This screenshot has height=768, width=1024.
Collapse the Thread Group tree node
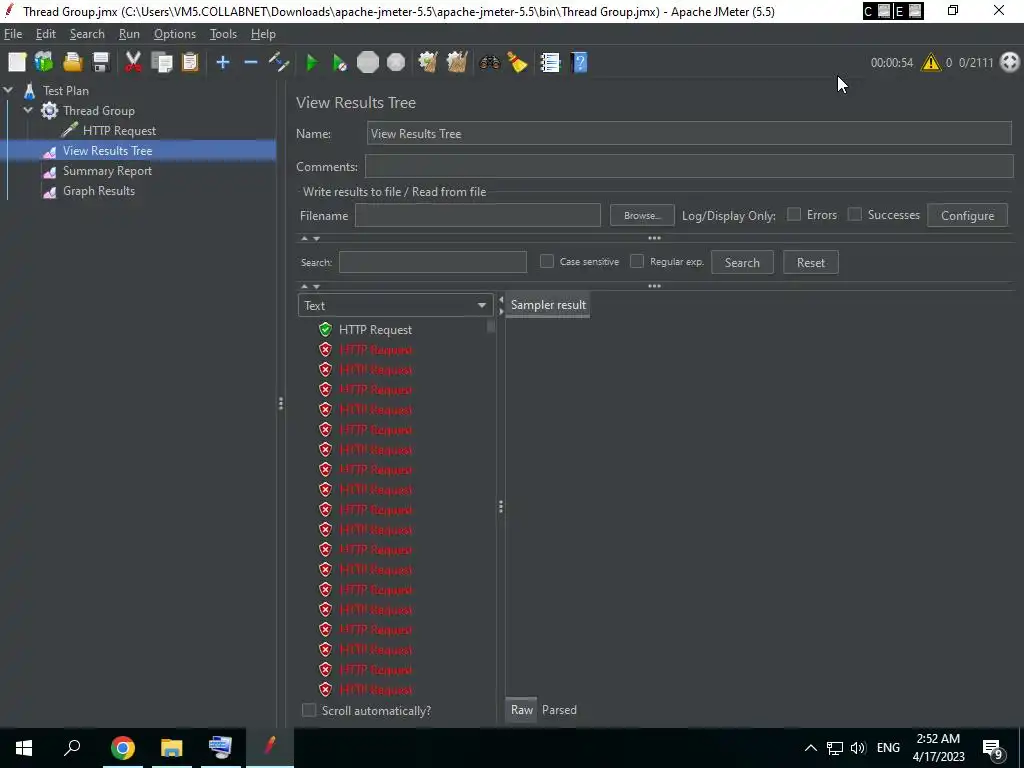coord(28,110)
